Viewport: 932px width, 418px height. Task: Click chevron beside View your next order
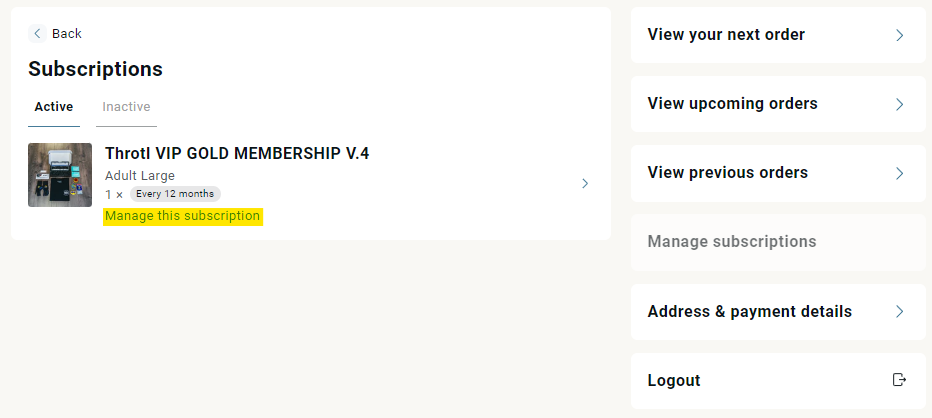(x=900, y=35)
